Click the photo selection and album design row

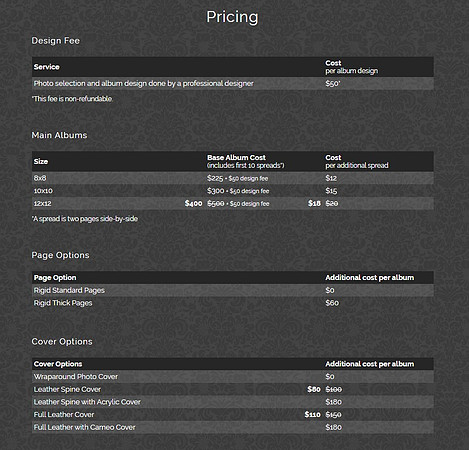[233, 83]
